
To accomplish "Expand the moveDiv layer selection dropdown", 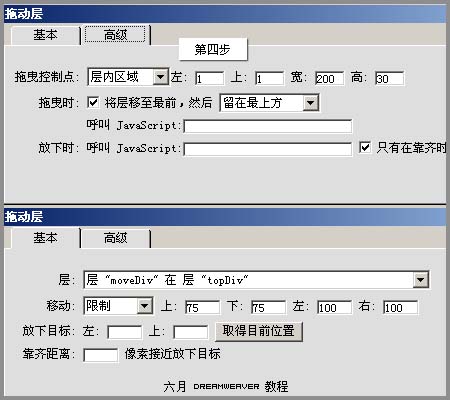I will (x=421, y=279).
